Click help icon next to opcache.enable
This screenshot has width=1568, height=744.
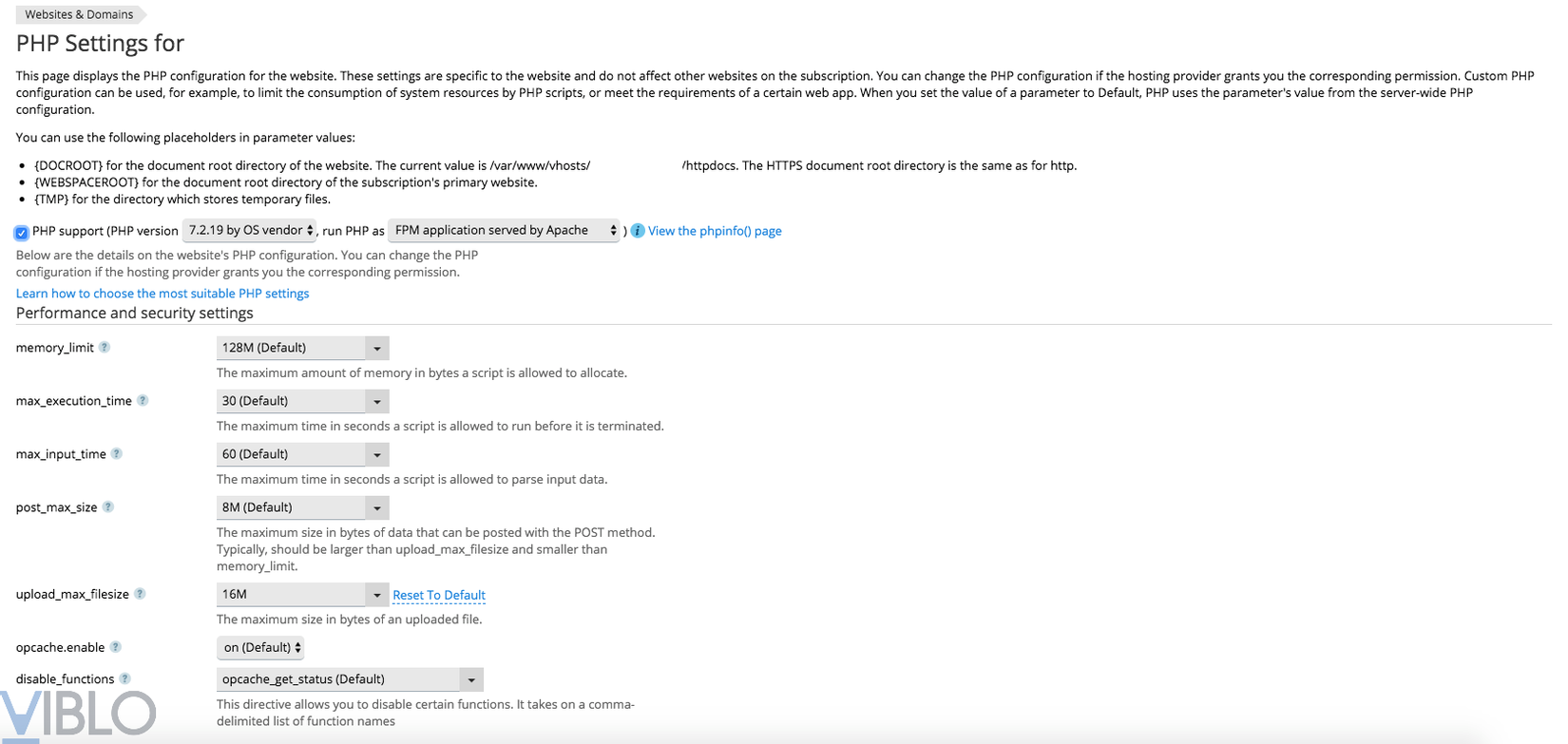coord(116,647)
